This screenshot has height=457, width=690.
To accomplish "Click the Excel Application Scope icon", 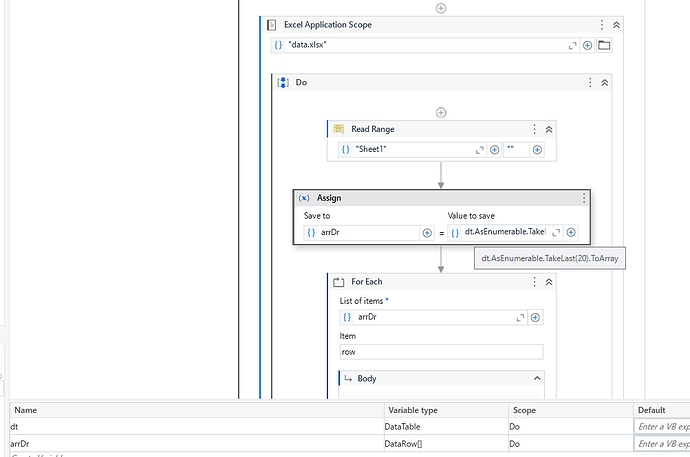I will [272, 25].
